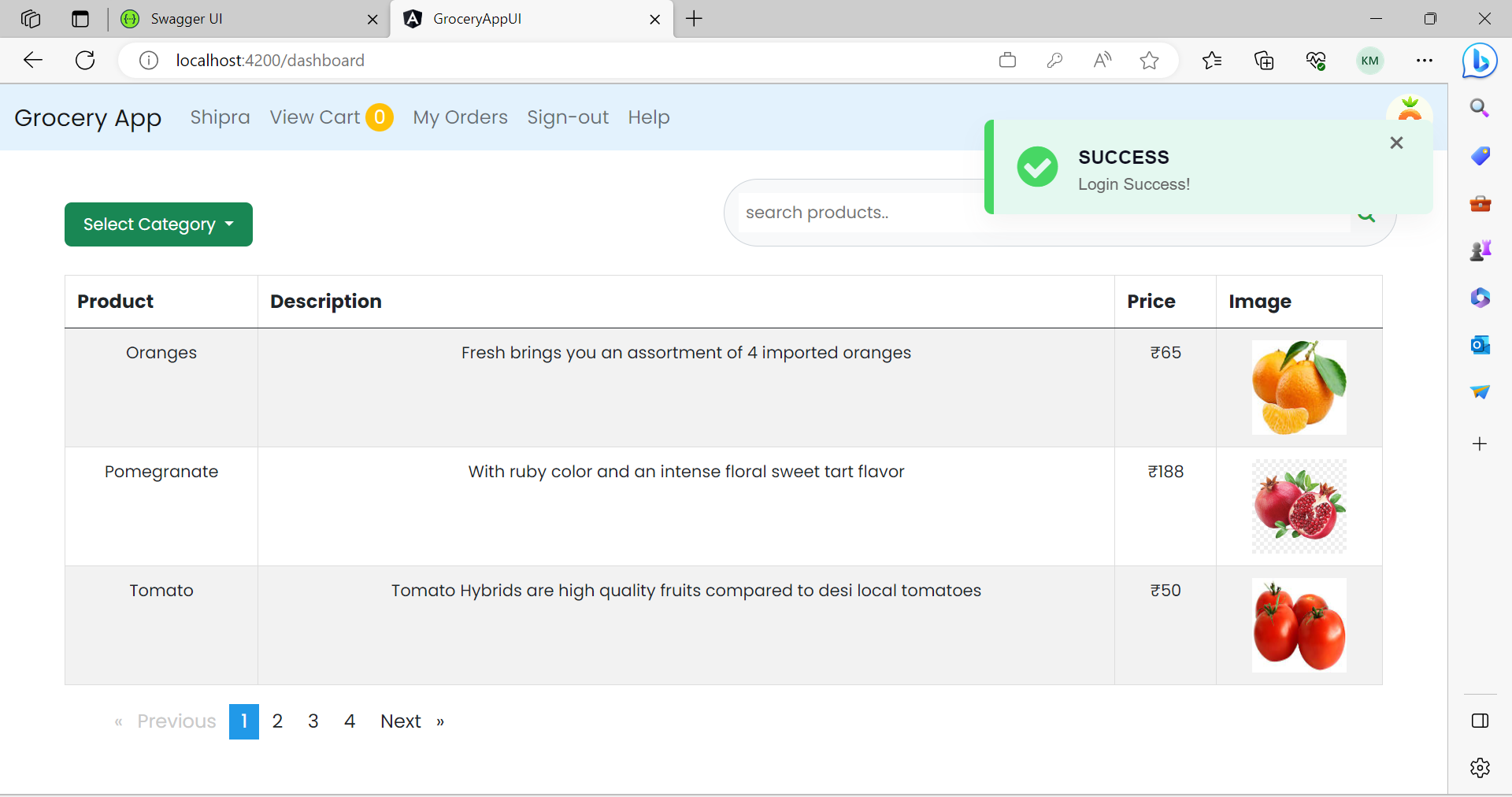Screen dimensions: 1512x797
Task: Add this page to favorites with star icon
Action: click(x=1149, y=60)
